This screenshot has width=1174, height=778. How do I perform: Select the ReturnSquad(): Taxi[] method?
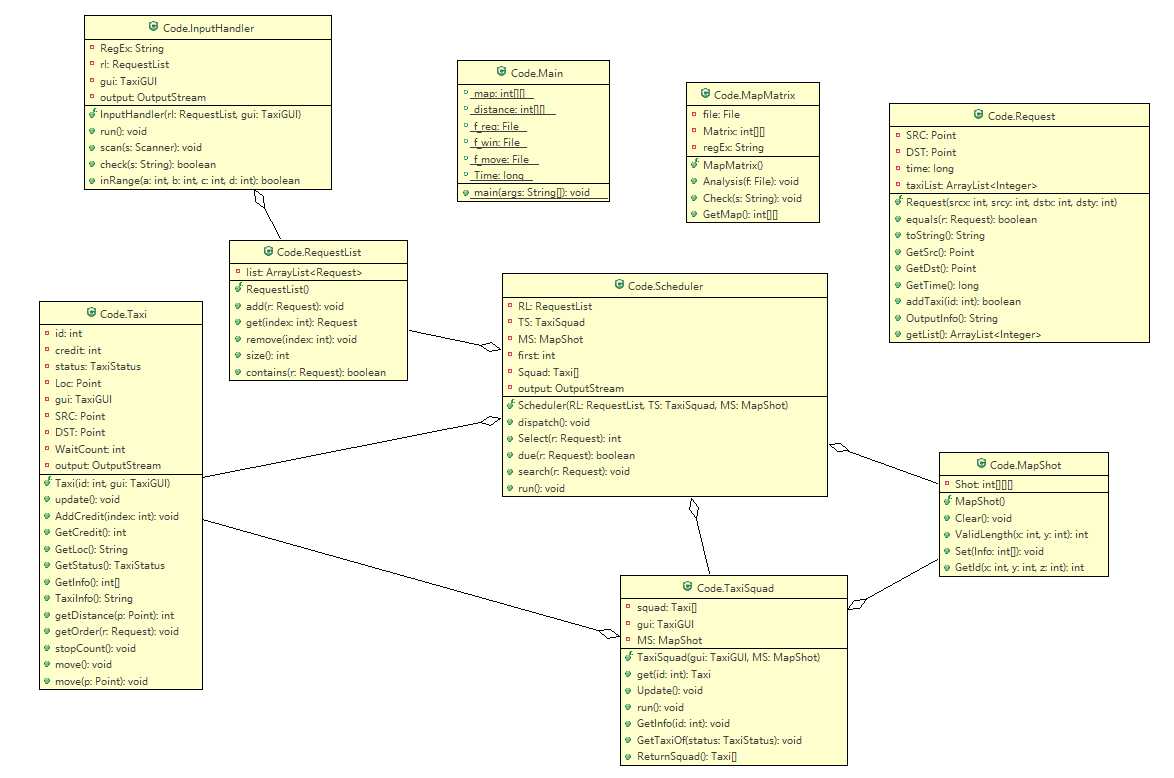point(687,756)
